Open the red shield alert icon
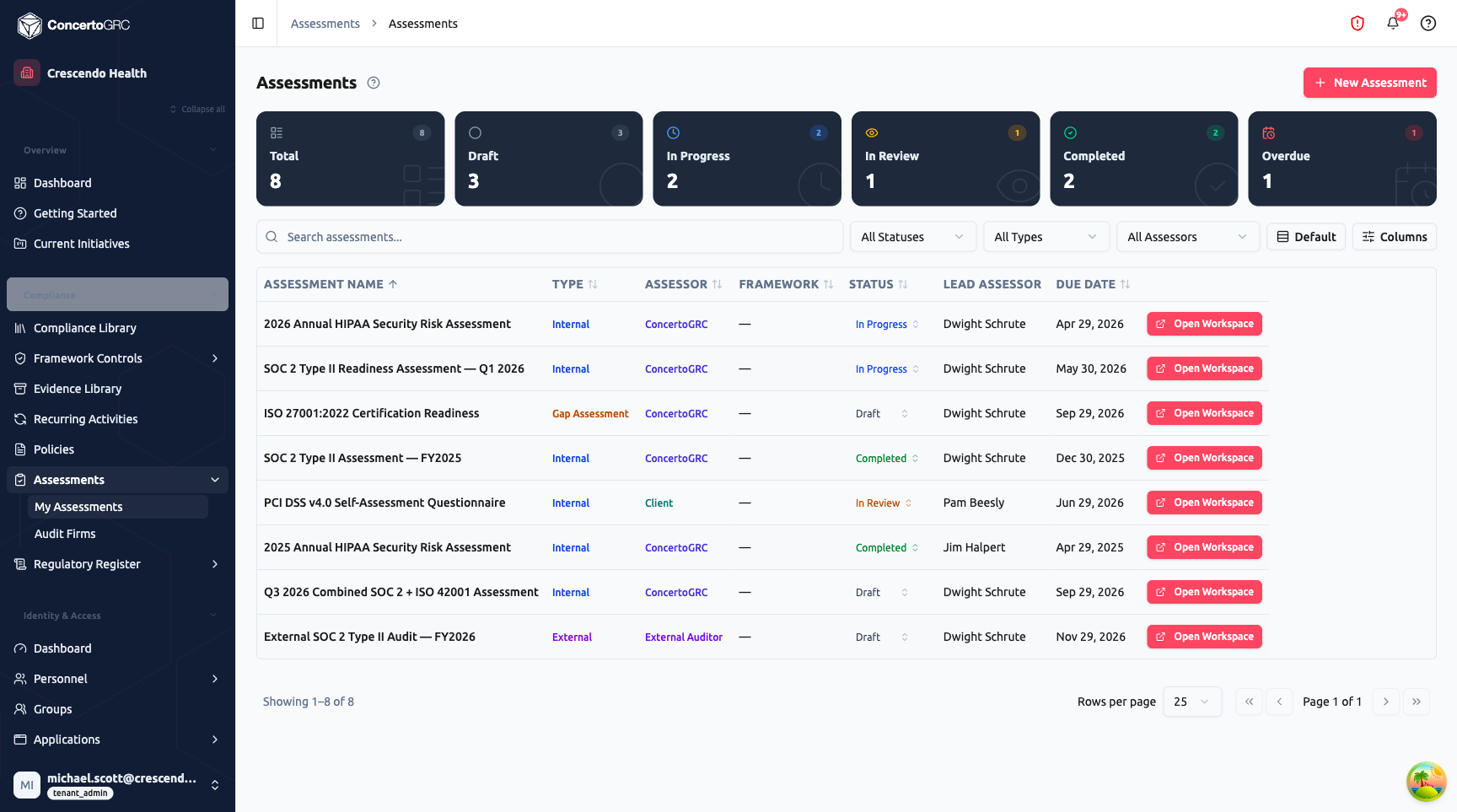The image size is (1457, 812). (x=1358, y=24)
